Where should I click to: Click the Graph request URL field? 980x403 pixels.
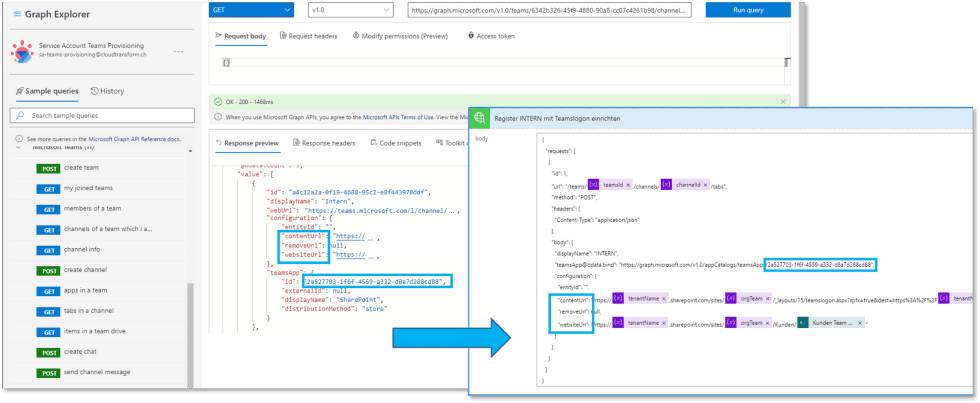click(549, 10)
